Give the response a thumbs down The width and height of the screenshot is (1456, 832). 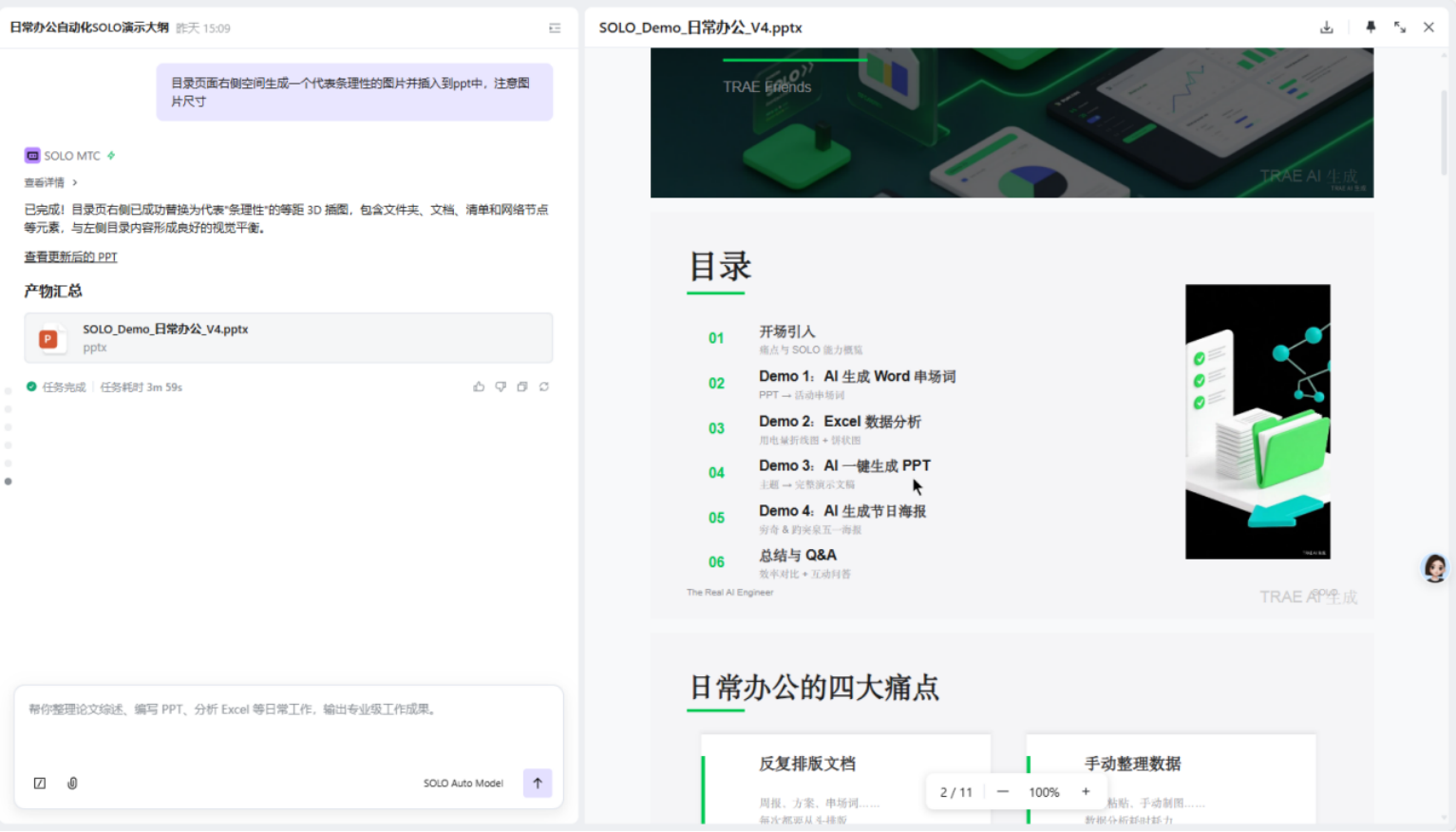pyautogui.click(x=501, y=387)
